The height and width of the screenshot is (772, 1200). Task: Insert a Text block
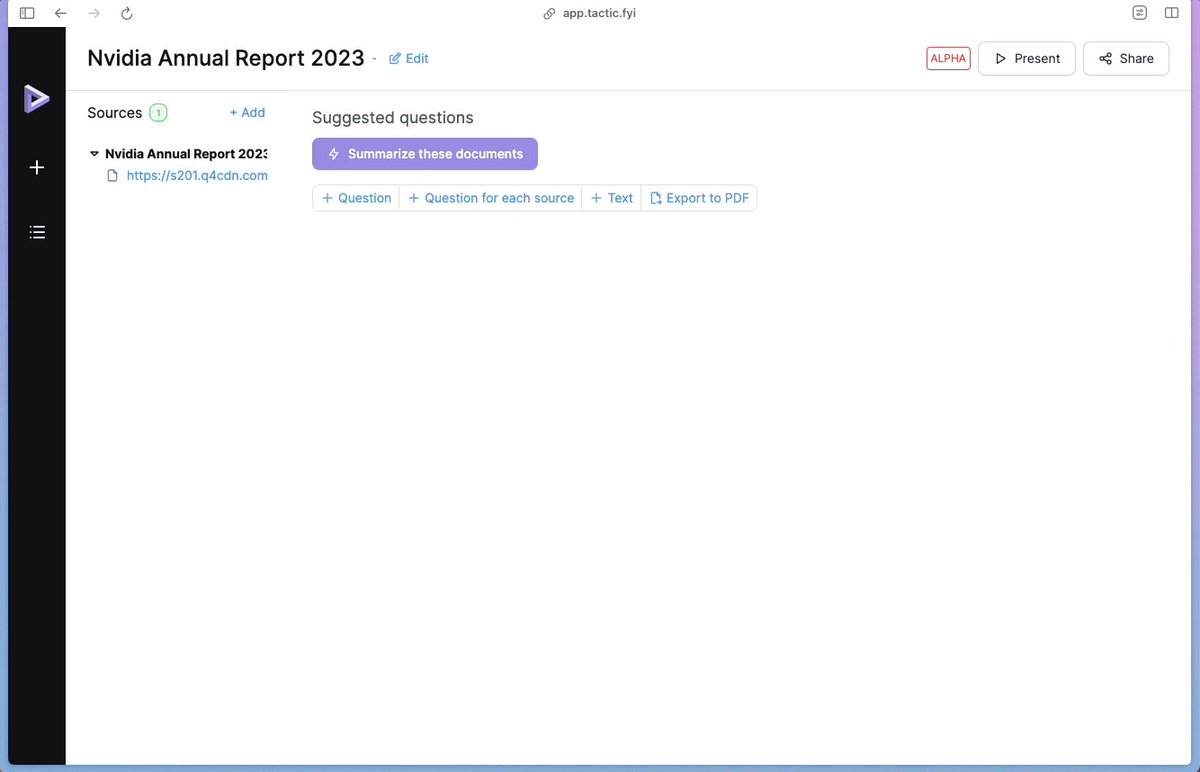coord(612,198)
